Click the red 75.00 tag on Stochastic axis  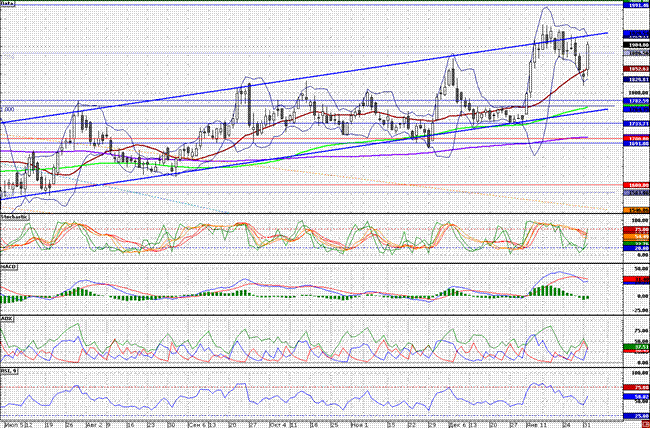click(636, 229)
